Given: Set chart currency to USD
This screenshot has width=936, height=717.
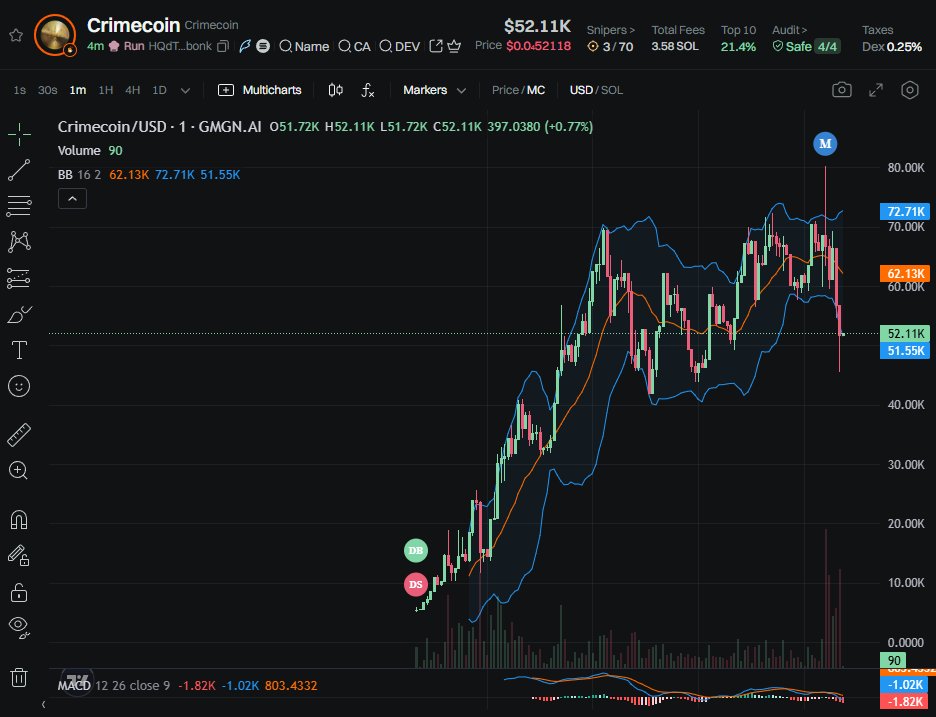Looking at the screenshot, I should point(581,90).
